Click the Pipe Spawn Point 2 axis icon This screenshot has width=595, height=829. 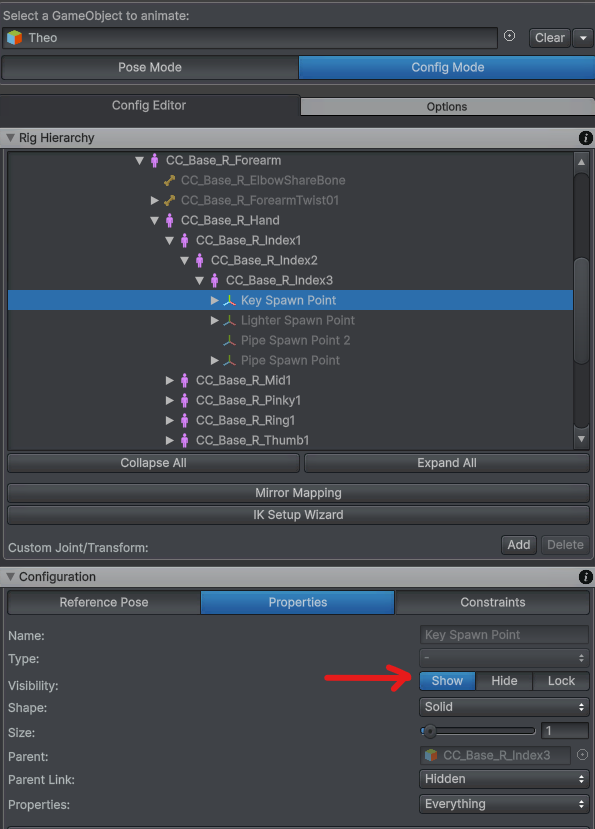[x=229, y=340]
